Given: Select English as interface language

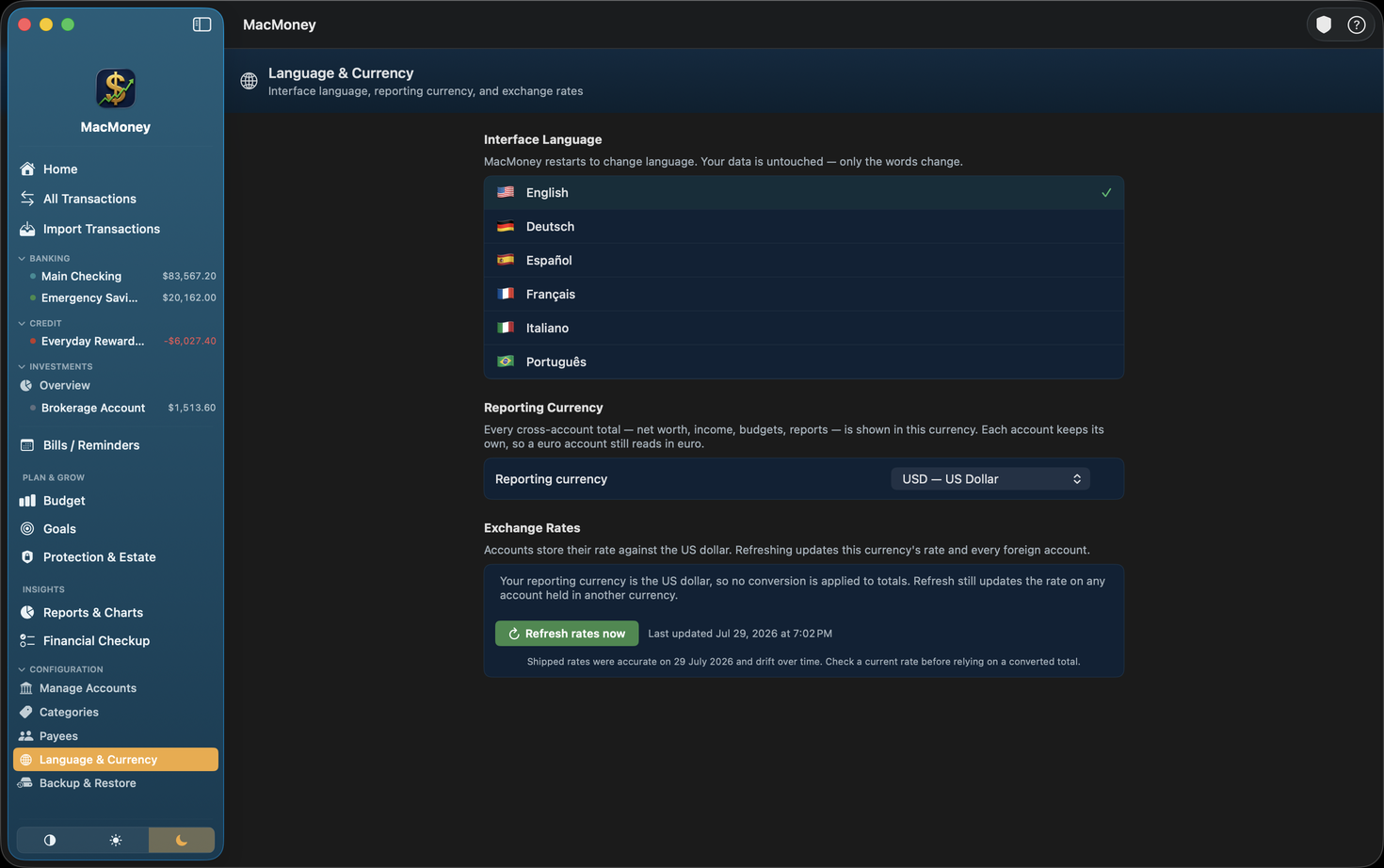Looking at the screenshot, I should pyautogui.click(x=804, y=193).
